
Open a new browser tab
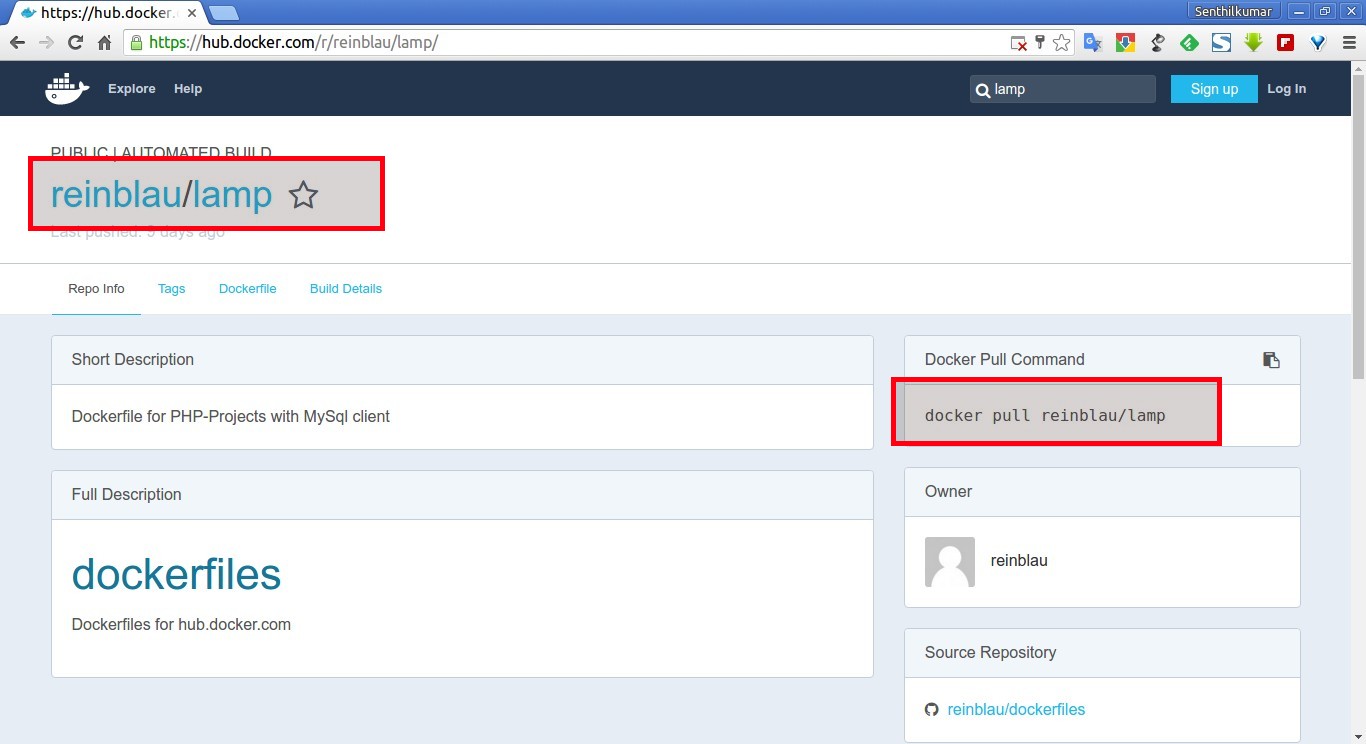point(224,13)
